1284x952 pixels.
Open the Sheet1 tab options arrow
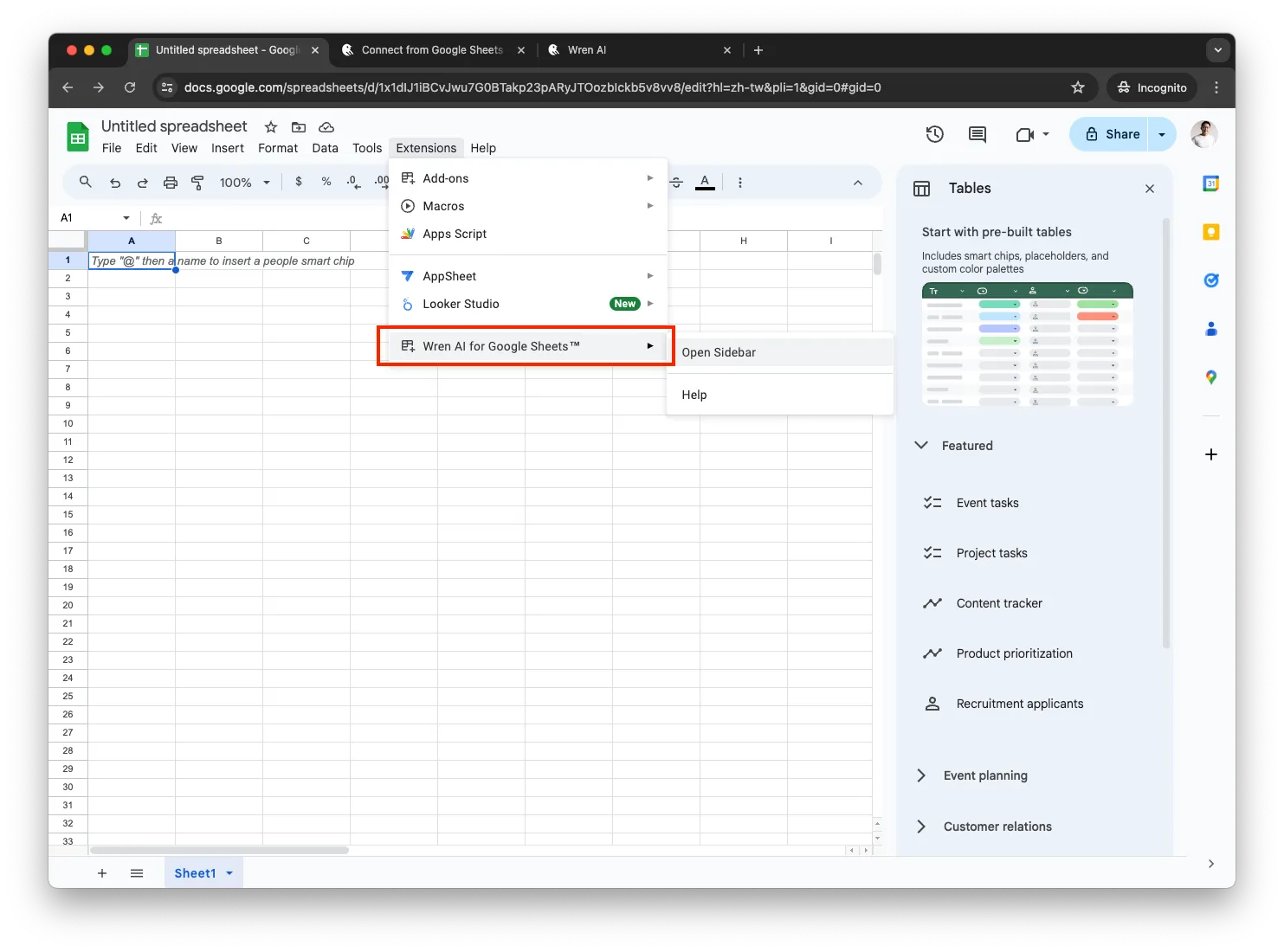[x=229, y=873]
